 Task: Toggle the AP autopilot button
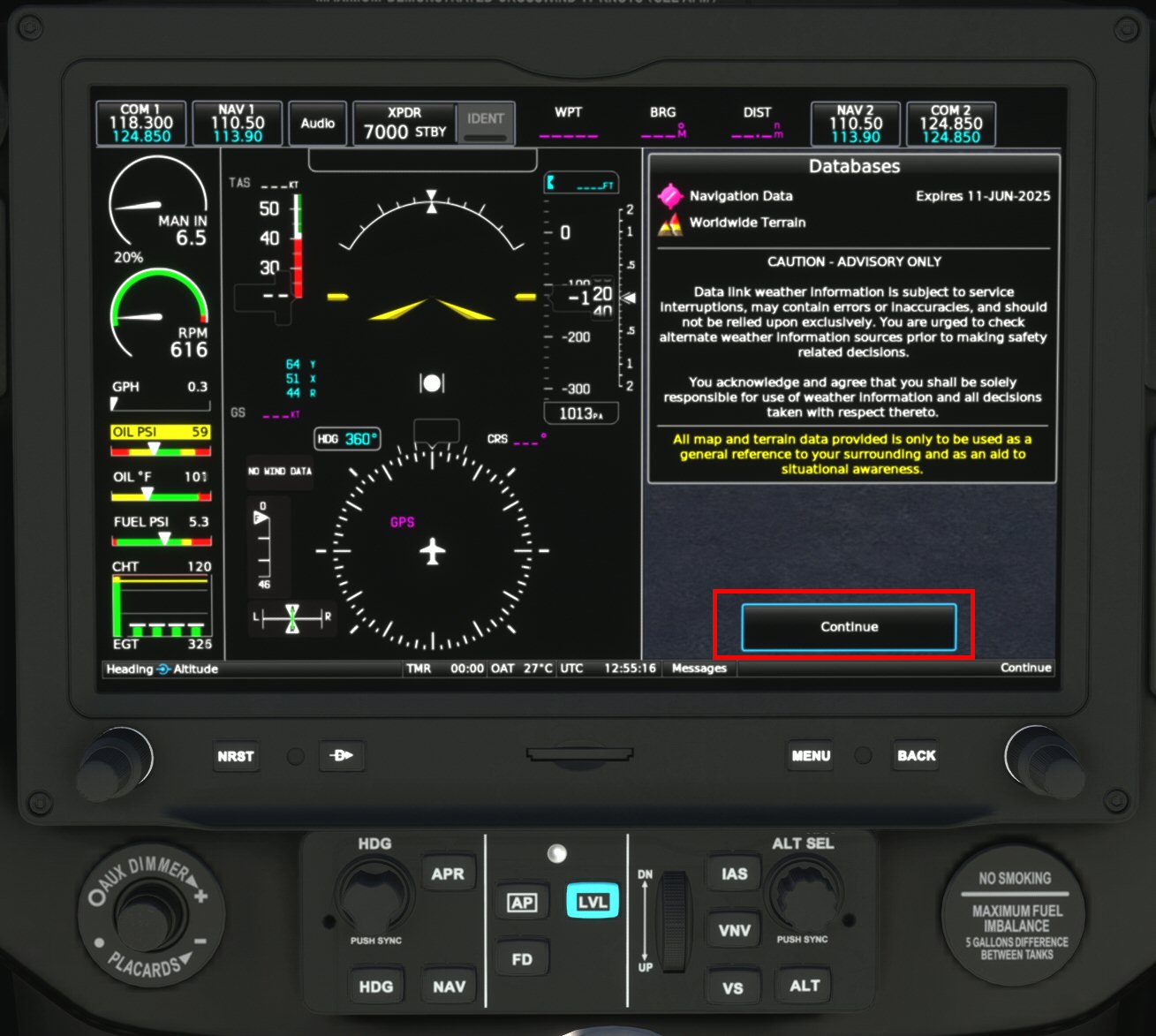(x=522, y=902)
